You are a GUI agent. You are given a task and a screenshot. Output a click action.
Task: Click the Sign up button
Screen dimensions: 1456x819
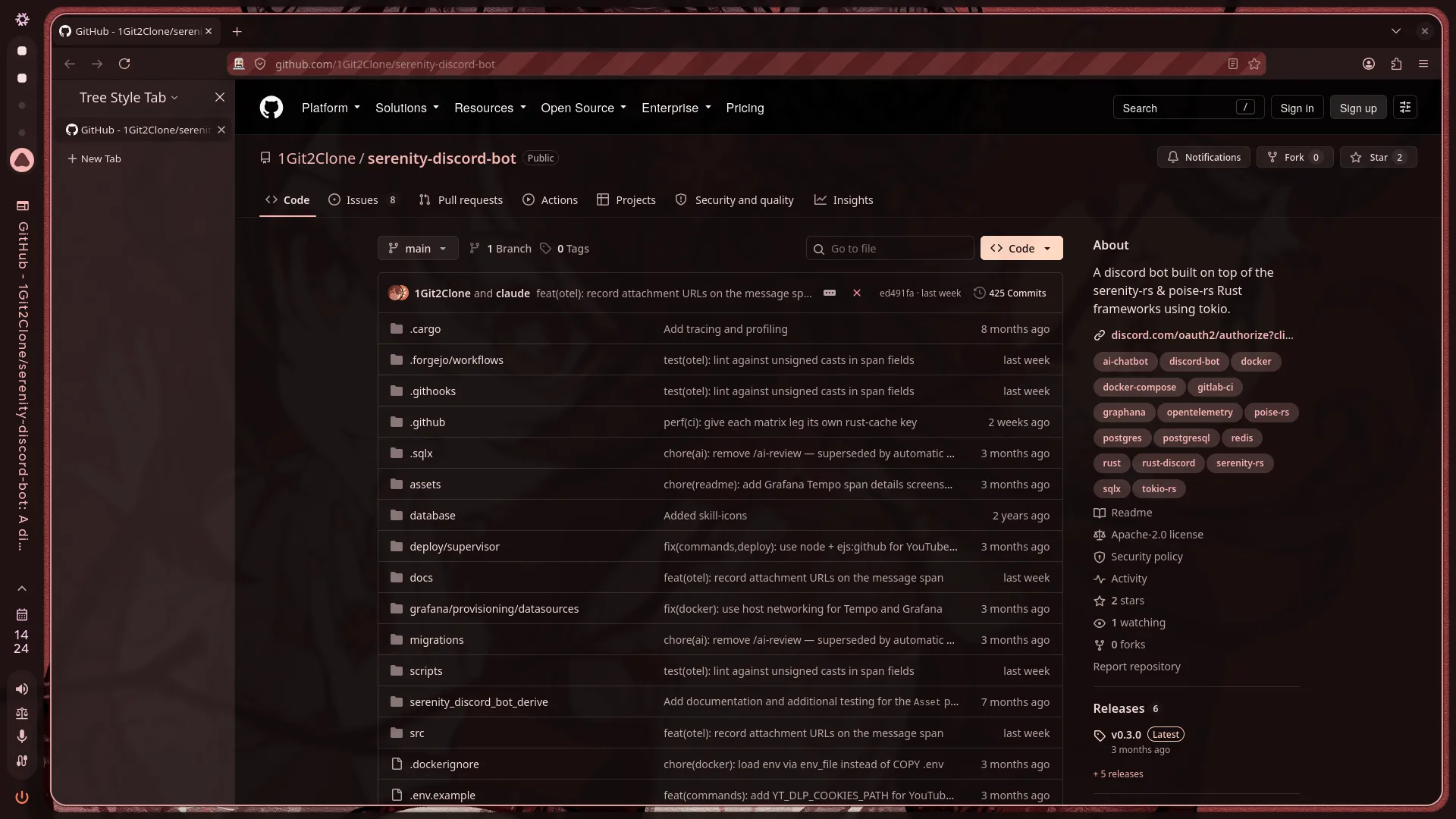[x=1358, y=108]
